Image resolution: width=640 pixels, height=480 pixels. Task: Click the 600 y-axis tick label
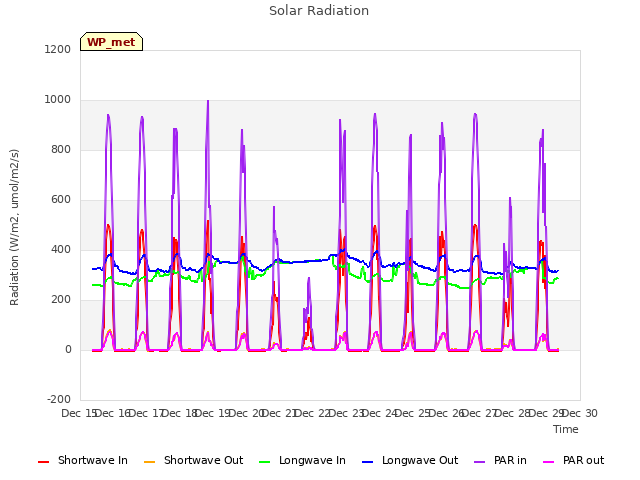coord(61,200)
